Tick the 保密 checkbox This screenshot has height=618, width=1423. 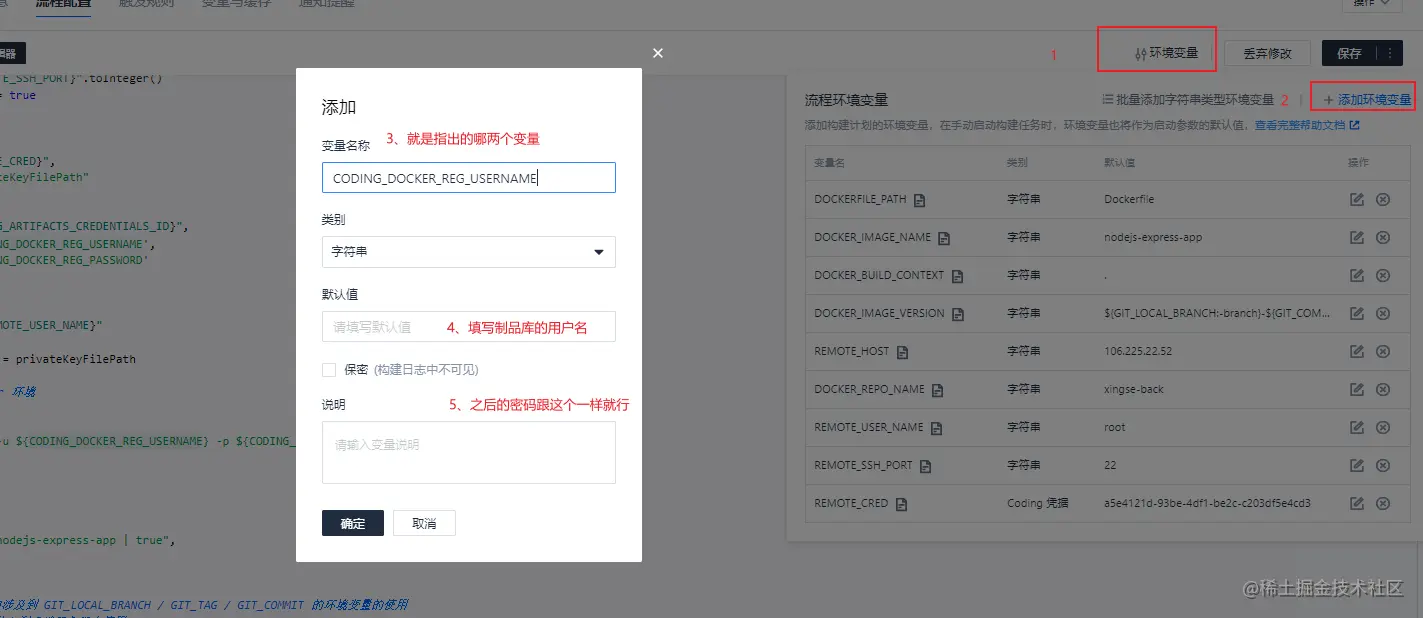[x=329, y=370]
